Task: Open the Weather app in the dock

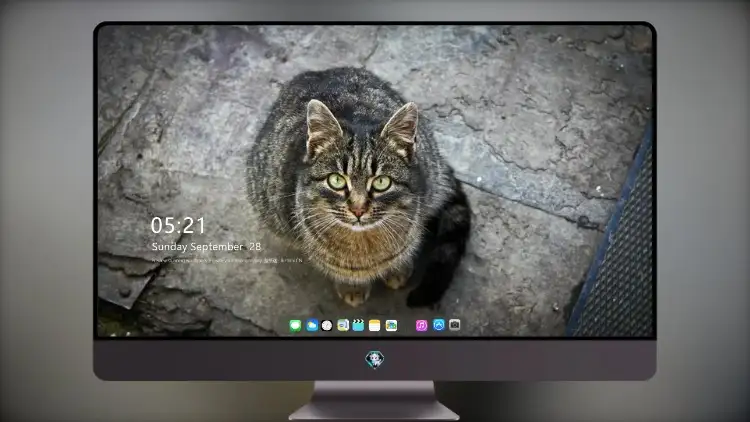Action: [x=311, y=325]
